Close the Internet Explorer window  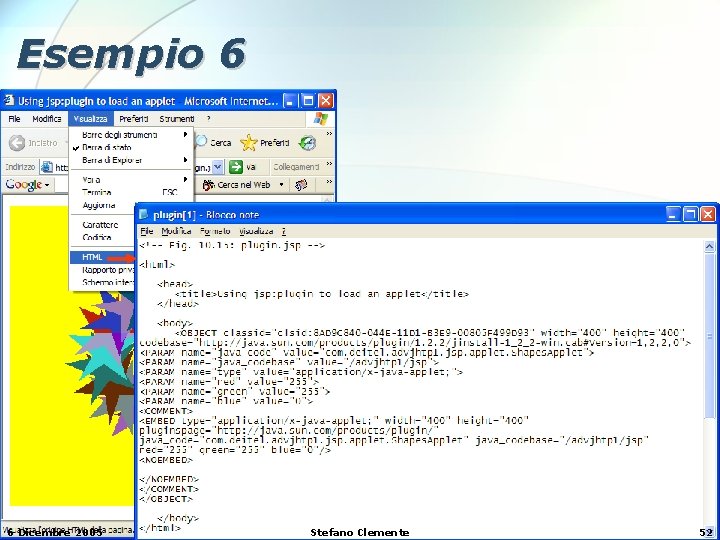click(x=326, y=100)
